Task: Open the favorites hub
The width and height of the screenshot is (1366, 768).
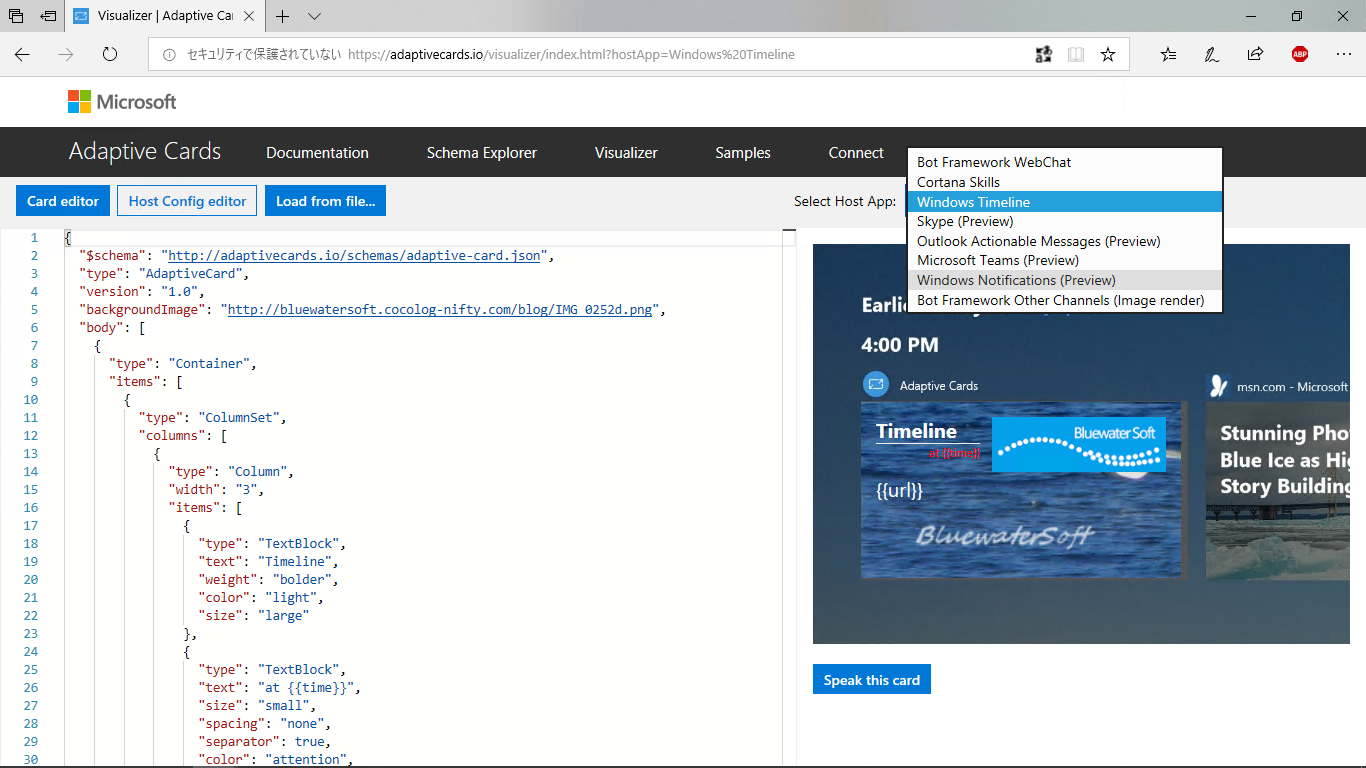Action: point(1168,54)
